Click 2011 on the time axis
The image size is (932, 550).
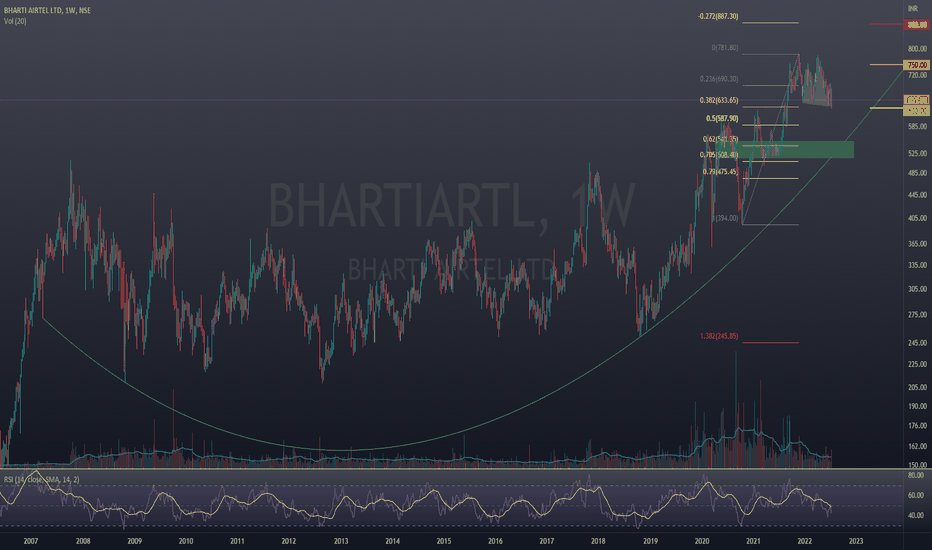[x=237, y=541]
